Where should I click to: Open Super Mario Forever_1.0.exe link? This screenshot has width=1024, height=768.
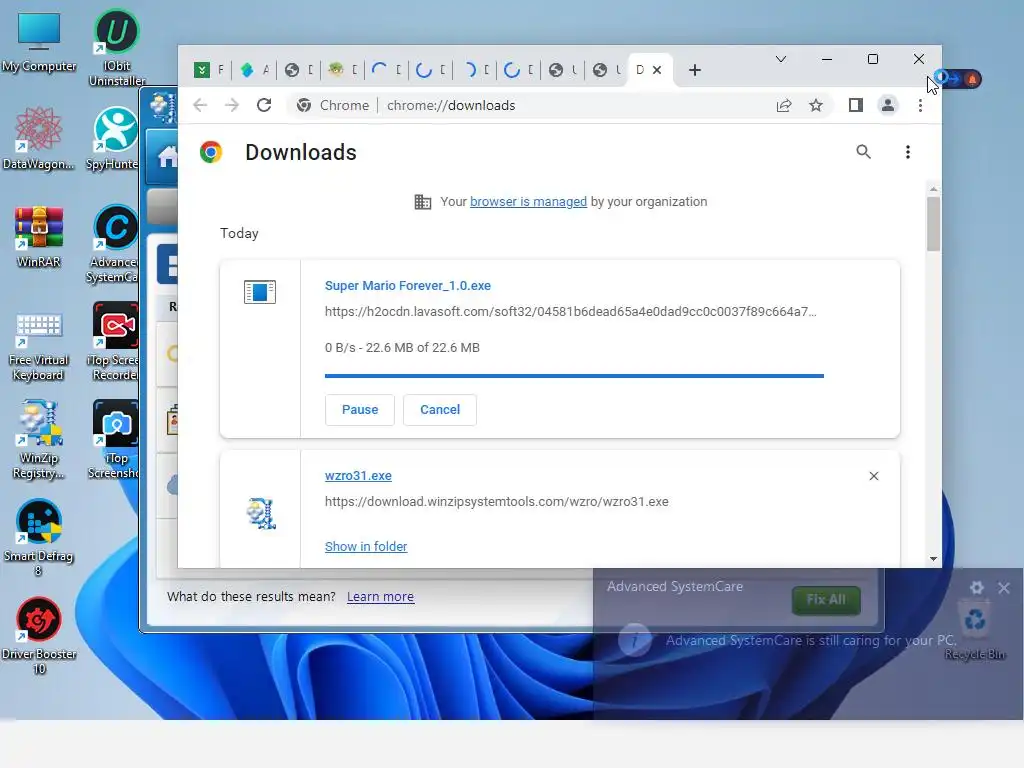click(408, 285)
